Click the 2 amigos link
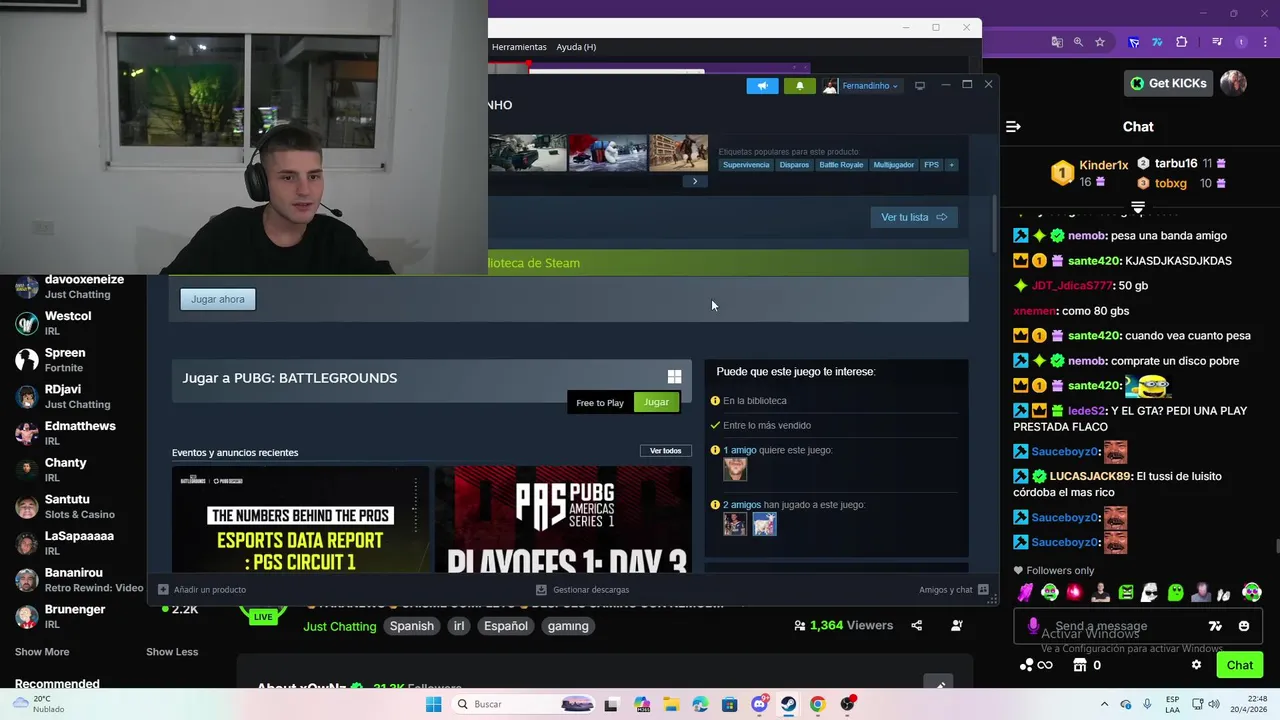This screenshot has height=720, width=1280. click(742, 505)
